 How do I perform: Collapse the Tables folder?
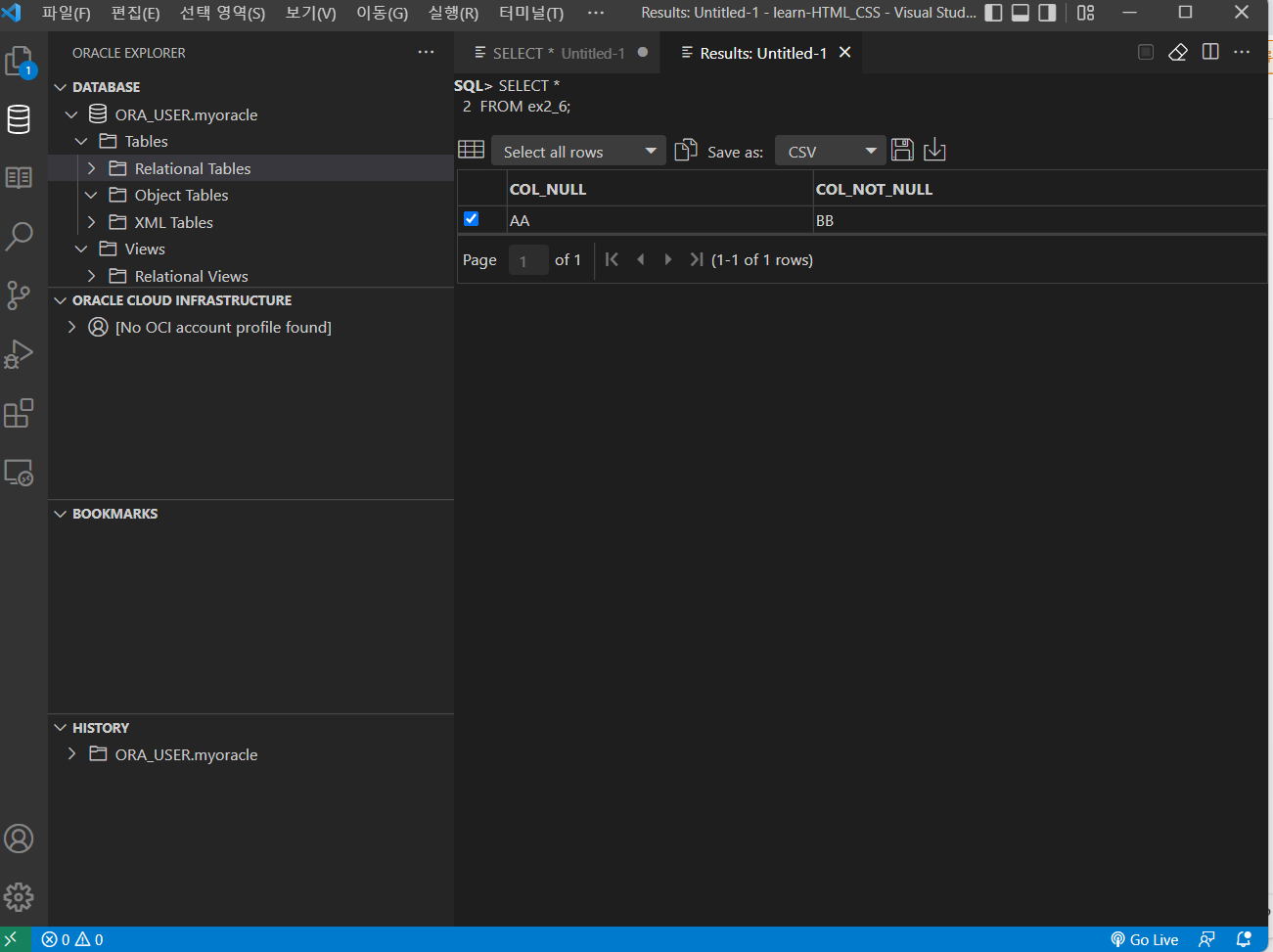pos(81,141)
